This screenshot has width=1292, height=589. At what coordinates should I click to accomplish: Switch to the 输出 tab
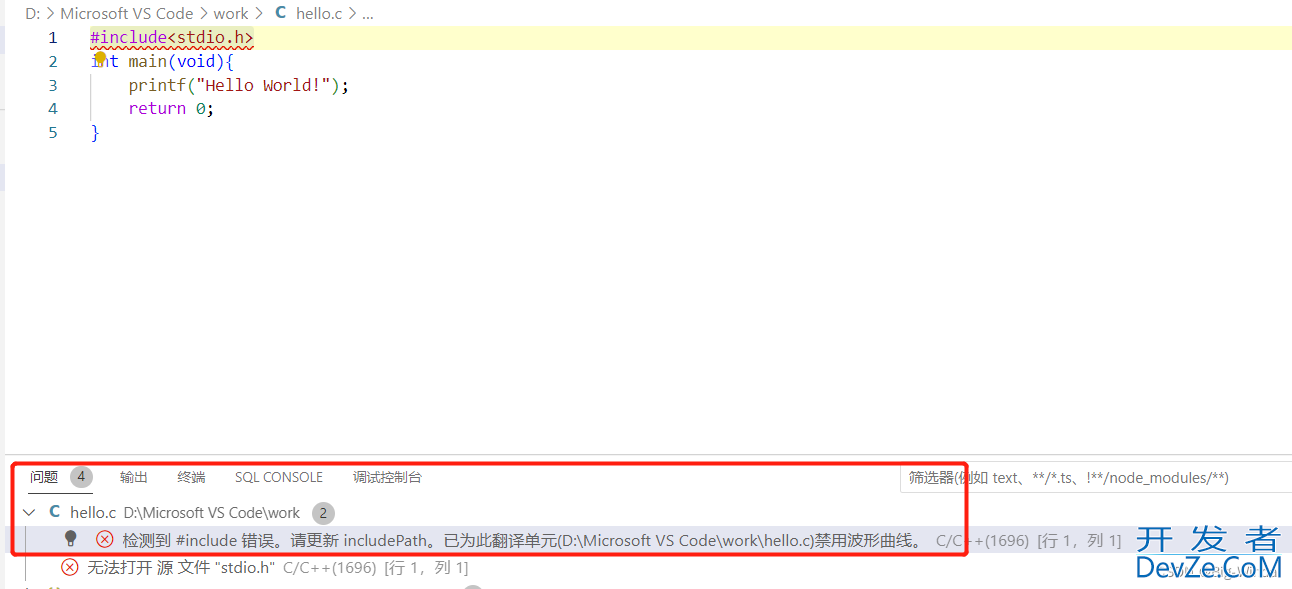(134, 477)
